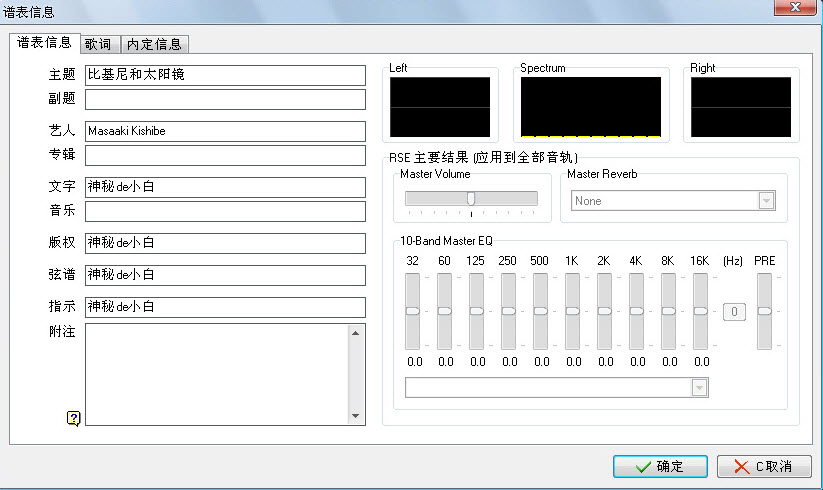Click the 250 Hz EQ band slider
The image size is (823, 490).
point(509,311)
